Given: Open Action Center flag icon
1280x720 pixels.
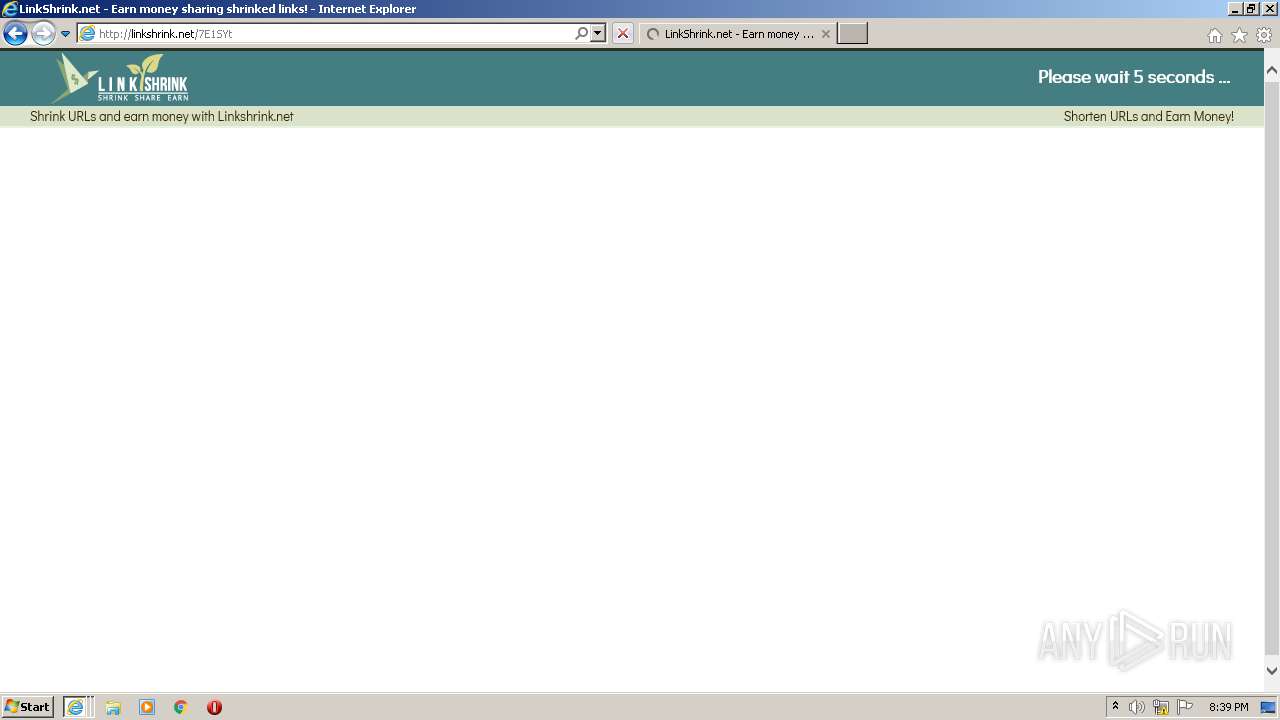Looking at the screenshot, I should tap(1185, 707).
